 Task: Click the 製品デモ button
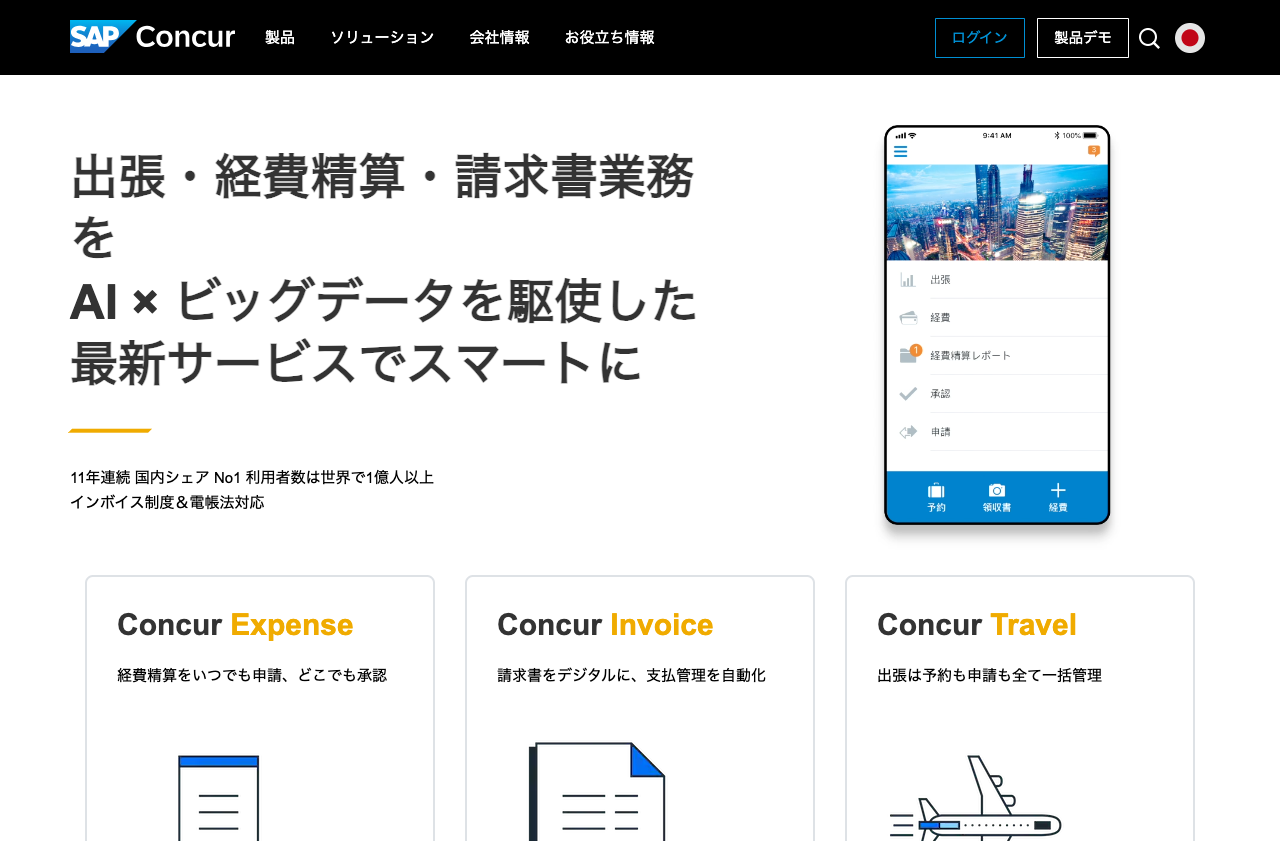coord(1083,37)
